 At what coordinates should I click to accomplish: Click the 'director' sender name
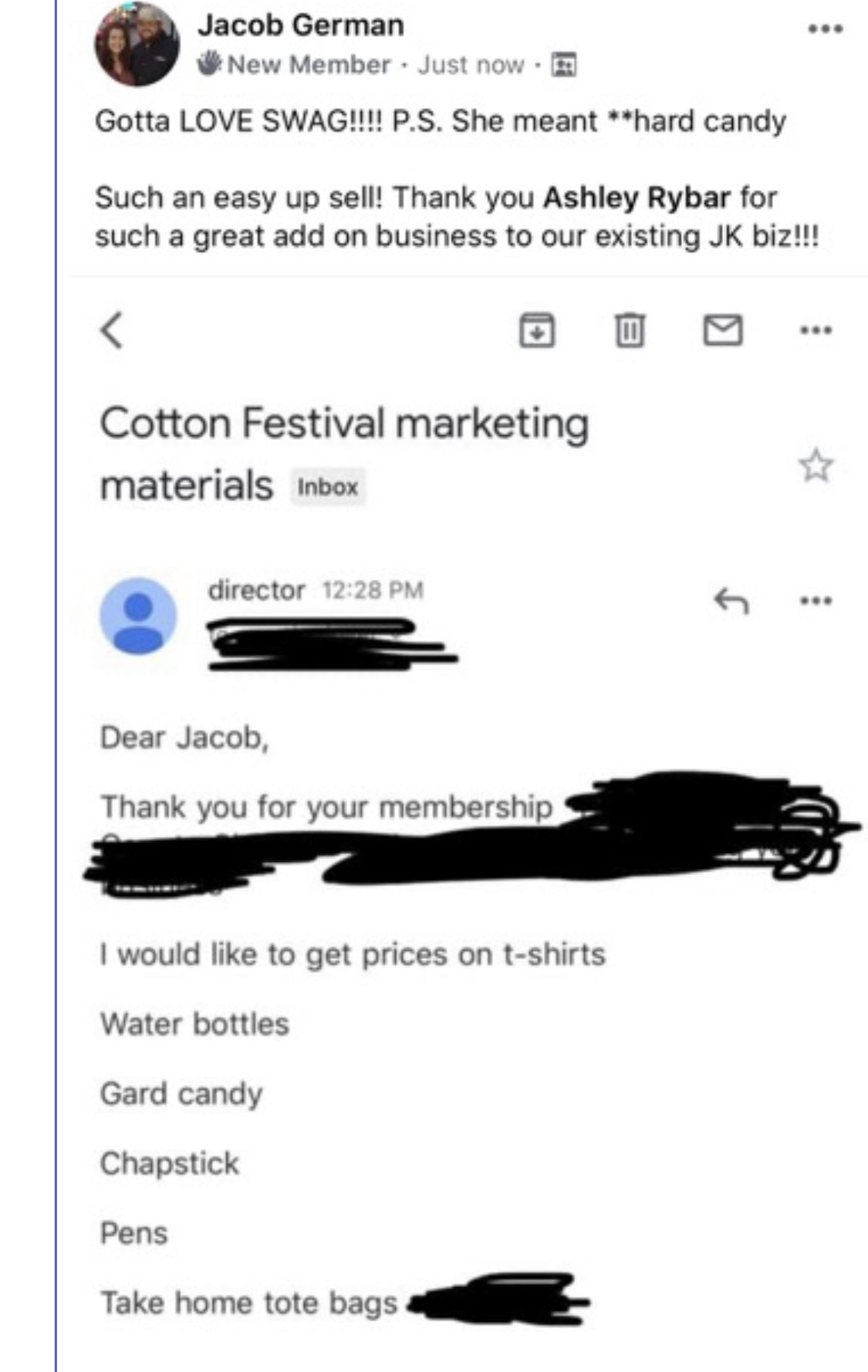pos(256,590)
